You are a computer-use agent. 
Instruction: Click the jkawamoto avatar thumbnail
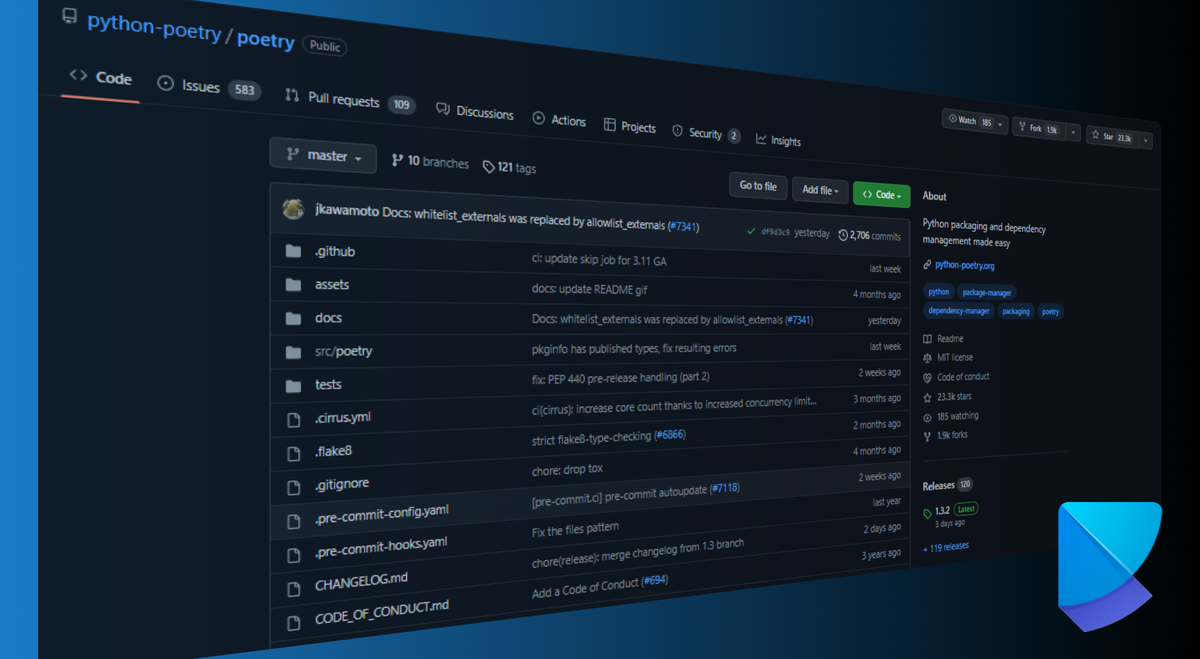(x=293, y=208)
